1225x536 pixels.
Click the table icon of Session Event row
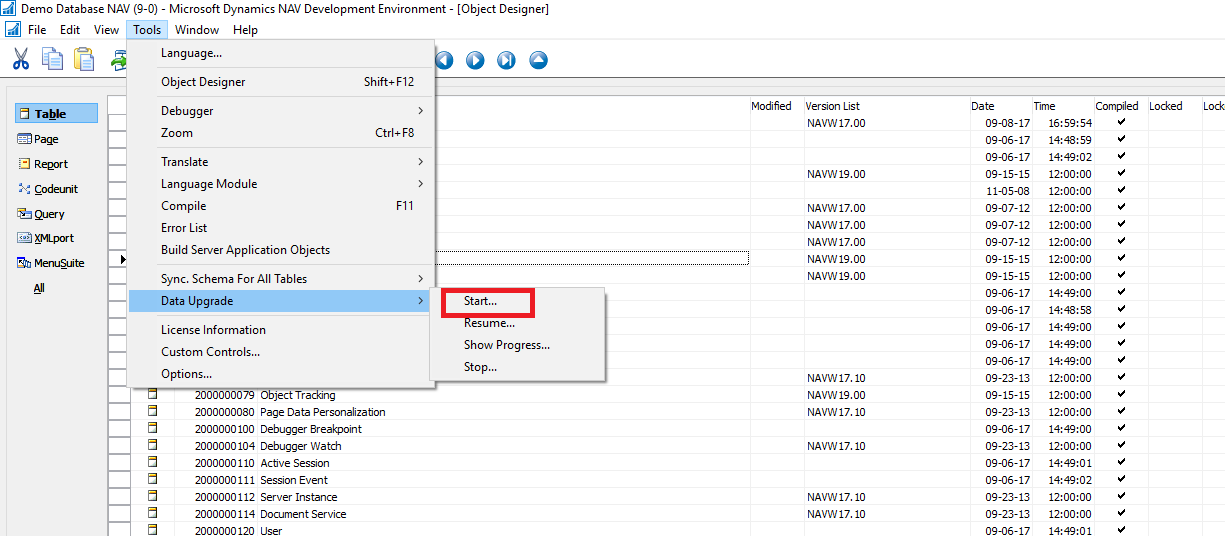(x=153, y=479)
